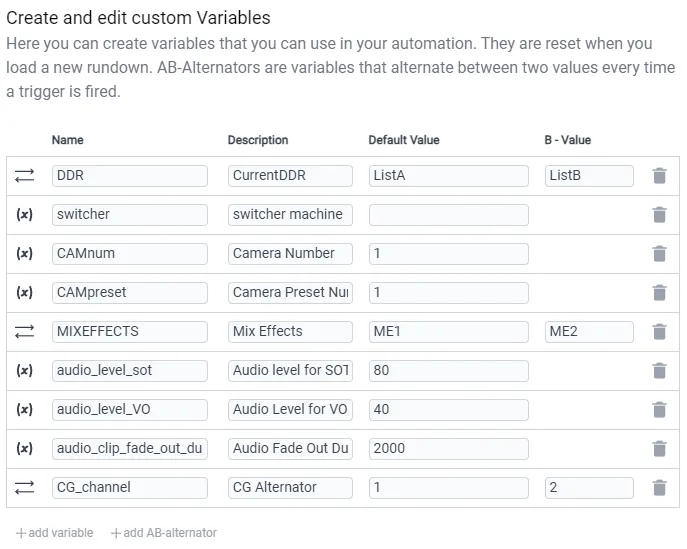Add a new AB-alternator
The width and height of the screenshot is (687, 549).
point(164,533)
